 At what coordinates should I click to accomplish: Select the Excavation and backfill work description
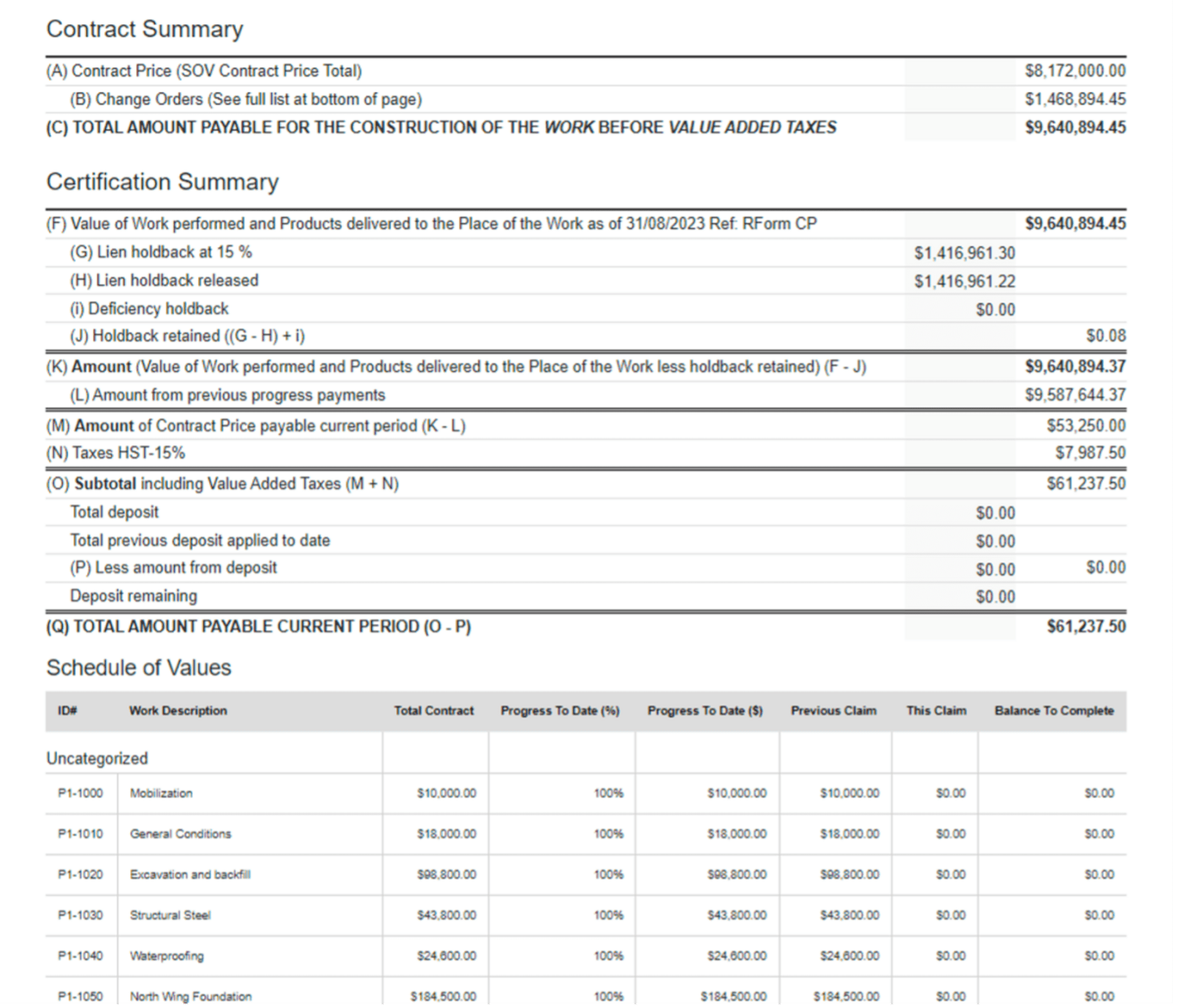click(x=190, y=875)
